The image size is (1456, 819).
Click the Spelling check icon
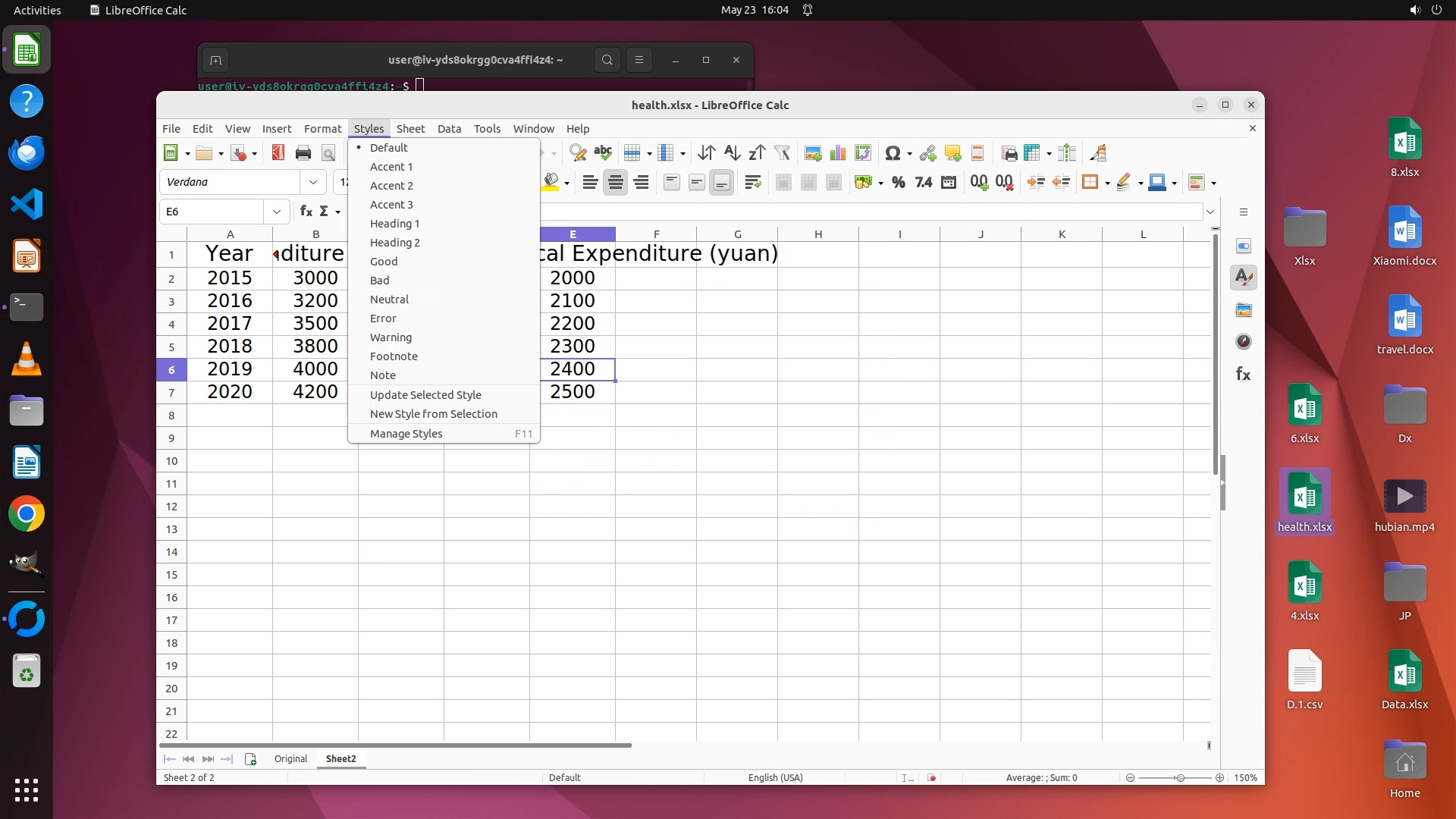[603, 153]
